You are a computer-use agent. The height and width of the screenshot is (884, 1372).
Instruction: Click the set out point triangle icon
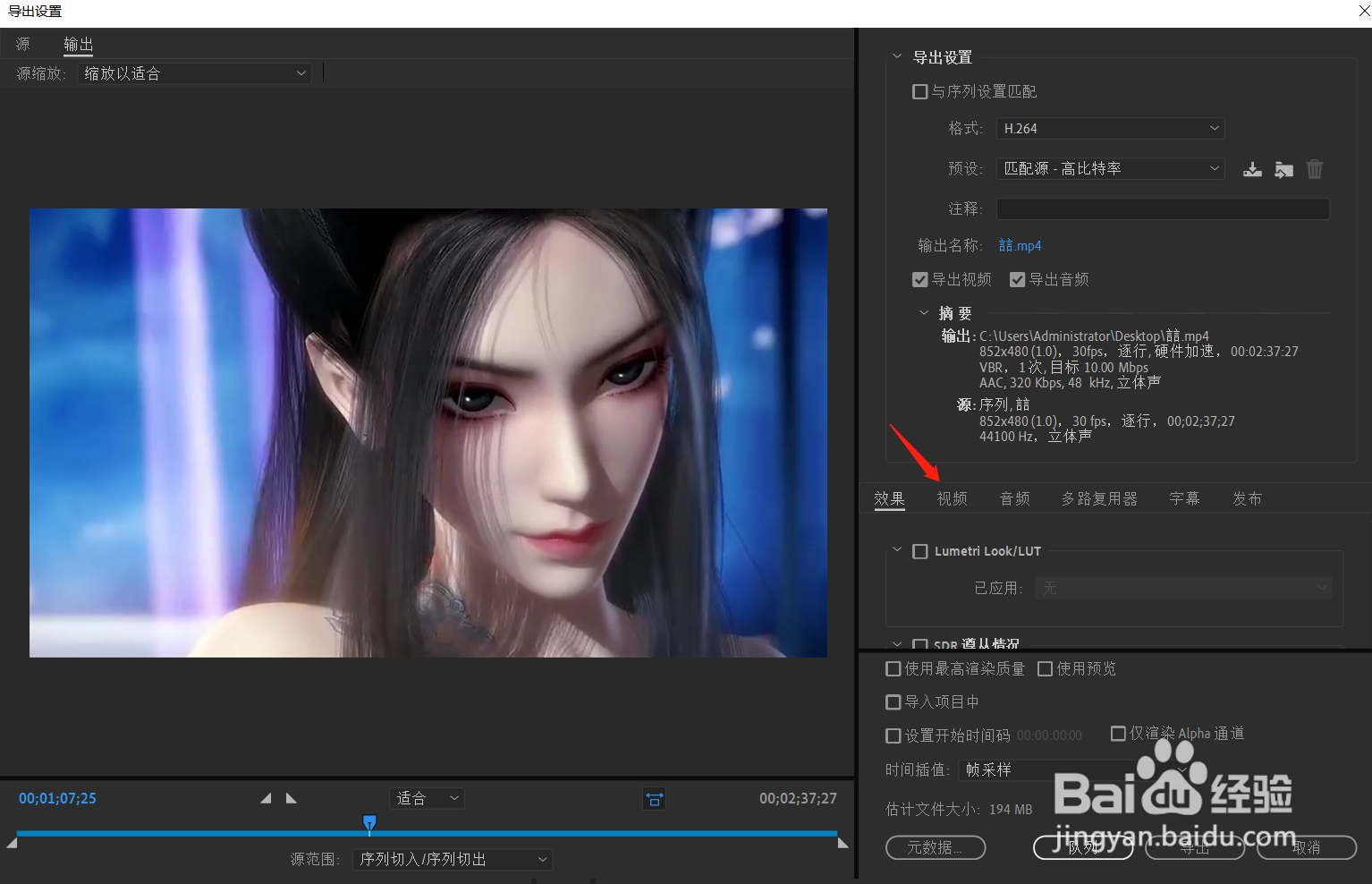point(291,798)
